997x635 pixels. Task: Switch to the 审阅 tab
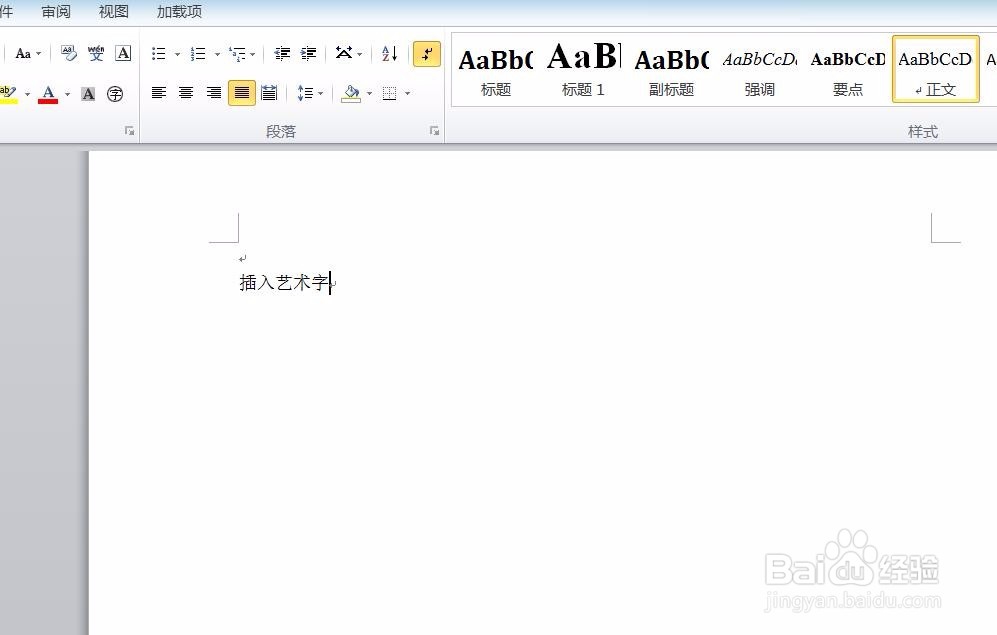(x=56, y=11)
